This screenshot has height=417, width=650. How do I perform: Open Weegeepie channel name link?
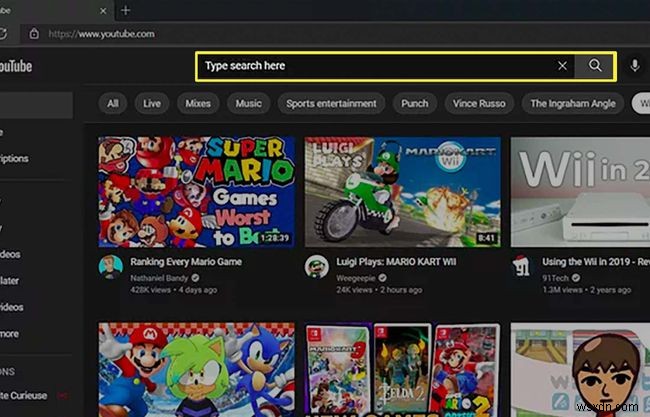[x=355, y=278]
